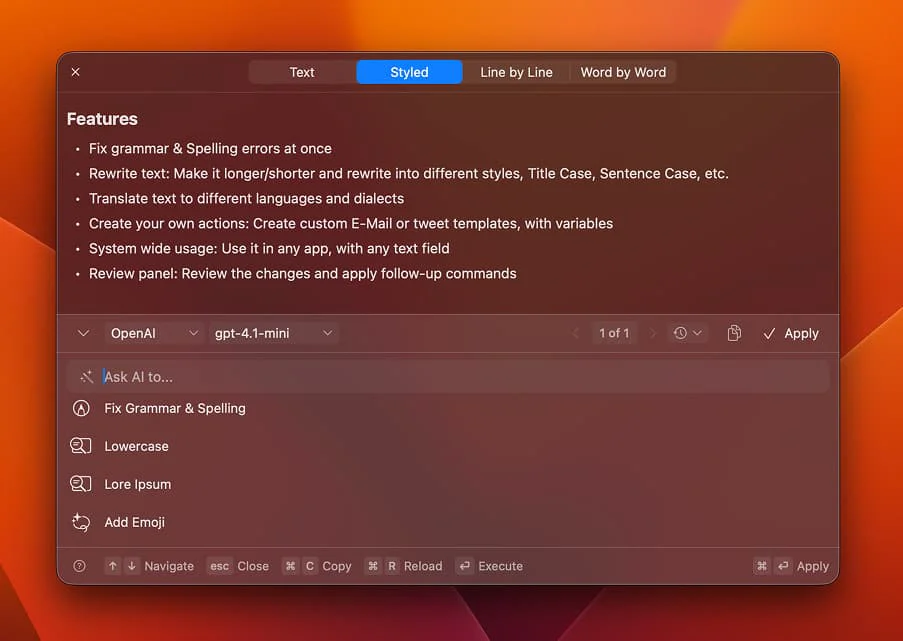Click Execute in the bottom bar
Screen dimensions: 903x641
pyautogui.click(x=490, y=566)
